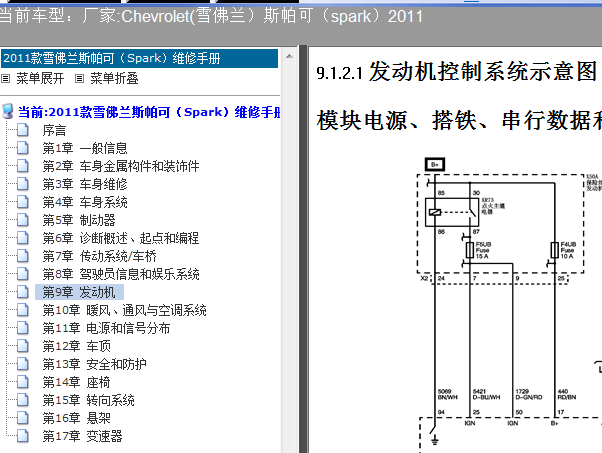
Task: Open 第6章 诊断概述、起点和编程
Action: [121, 238]
